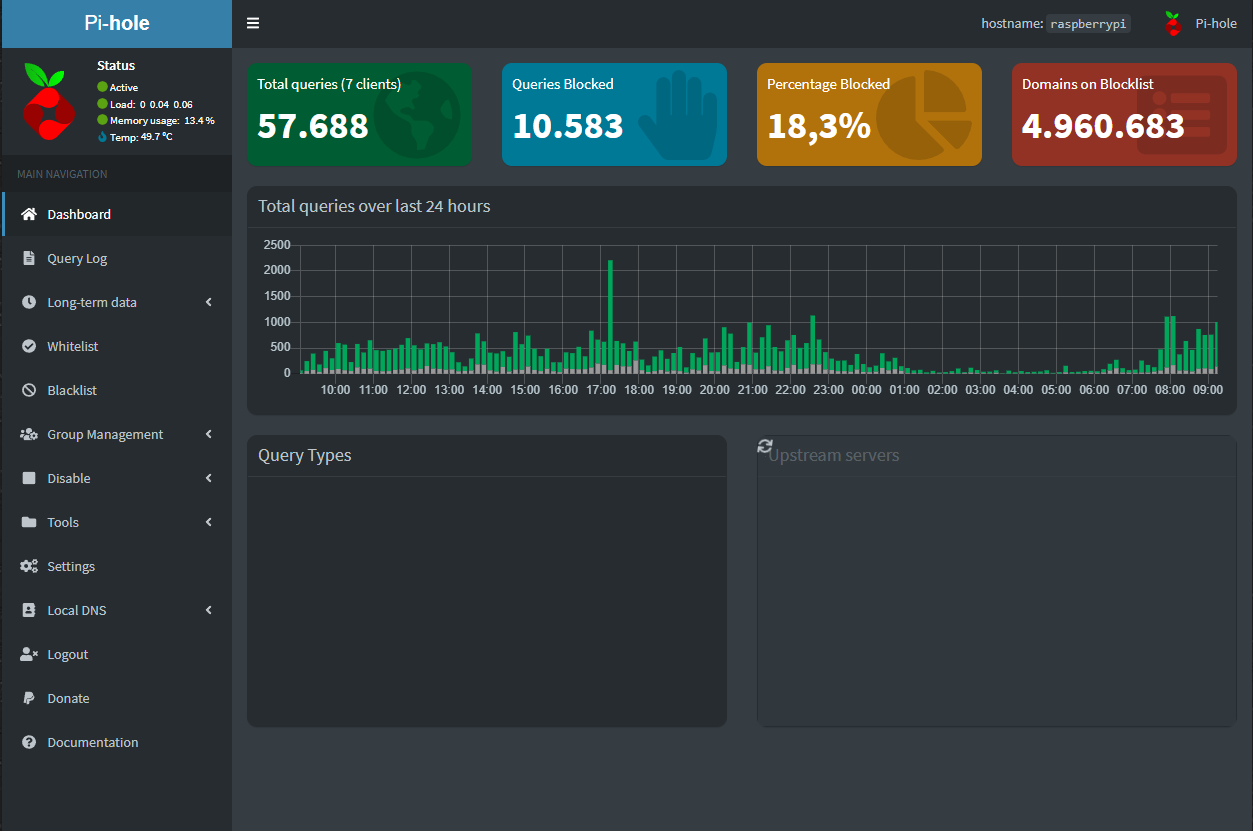
Task: Expand the Tools menu chevron
Action: [208, 522]
